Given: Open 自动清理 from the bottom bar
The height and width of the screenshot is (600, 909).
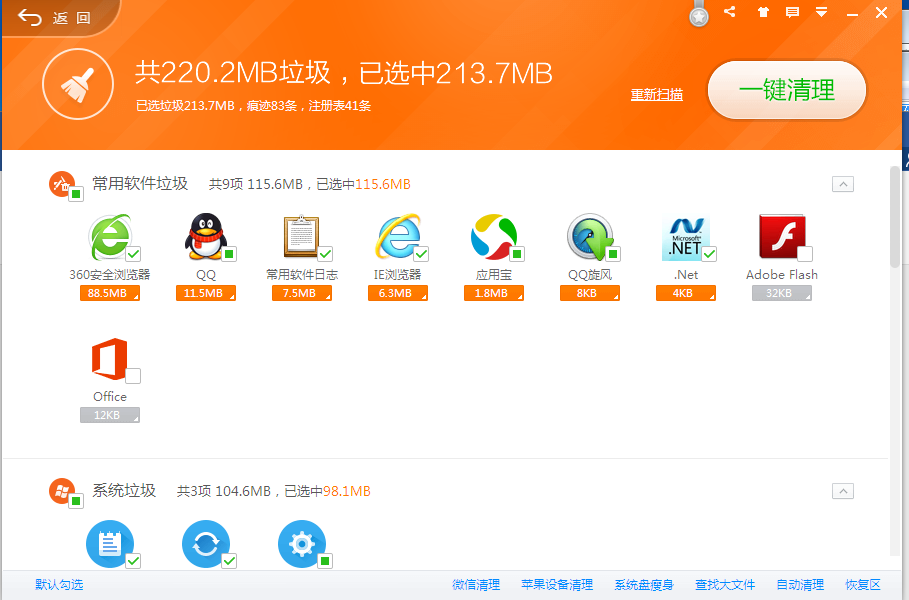Looking at the screenshot, I should point(800,585).
